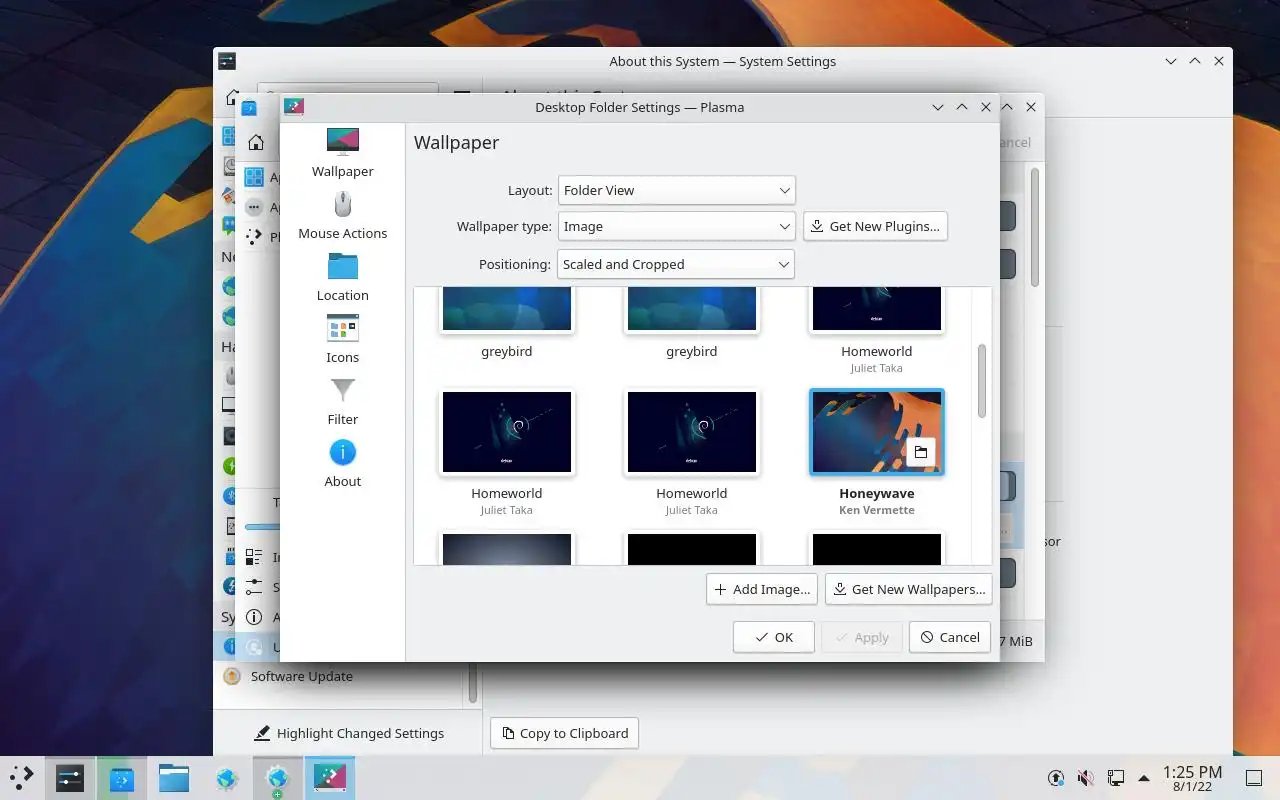
Task: Click Get New Wallpapers button
Action: click(x=909, y=589)
